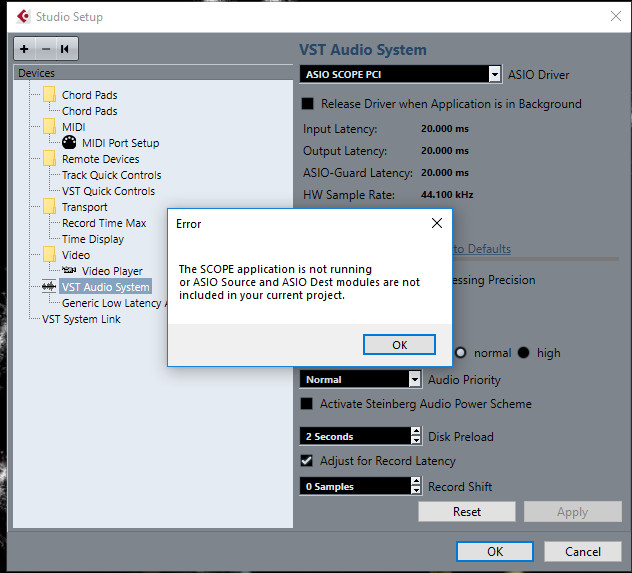632x573 pixels.
Task: Click the 2 Seconds Disk Preload field
Action: point(355,436)
